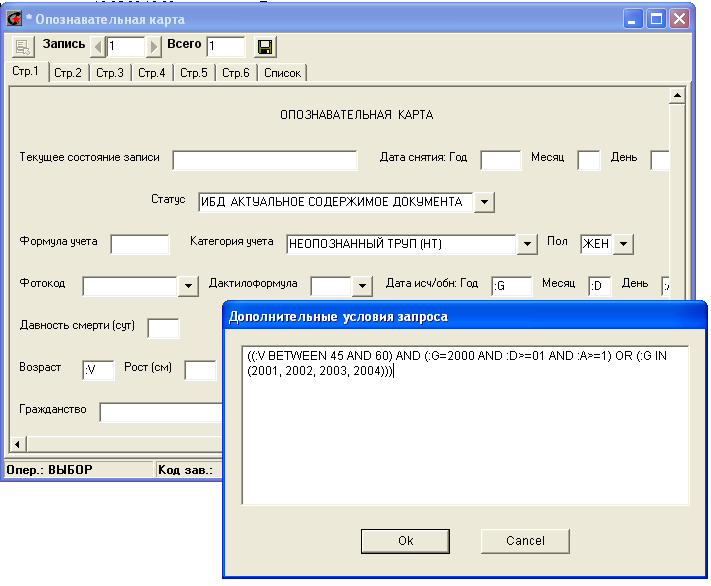Click Ok in the query conditions dialog
This screenshot has height=586, width=711.
(x=405, y=541)
